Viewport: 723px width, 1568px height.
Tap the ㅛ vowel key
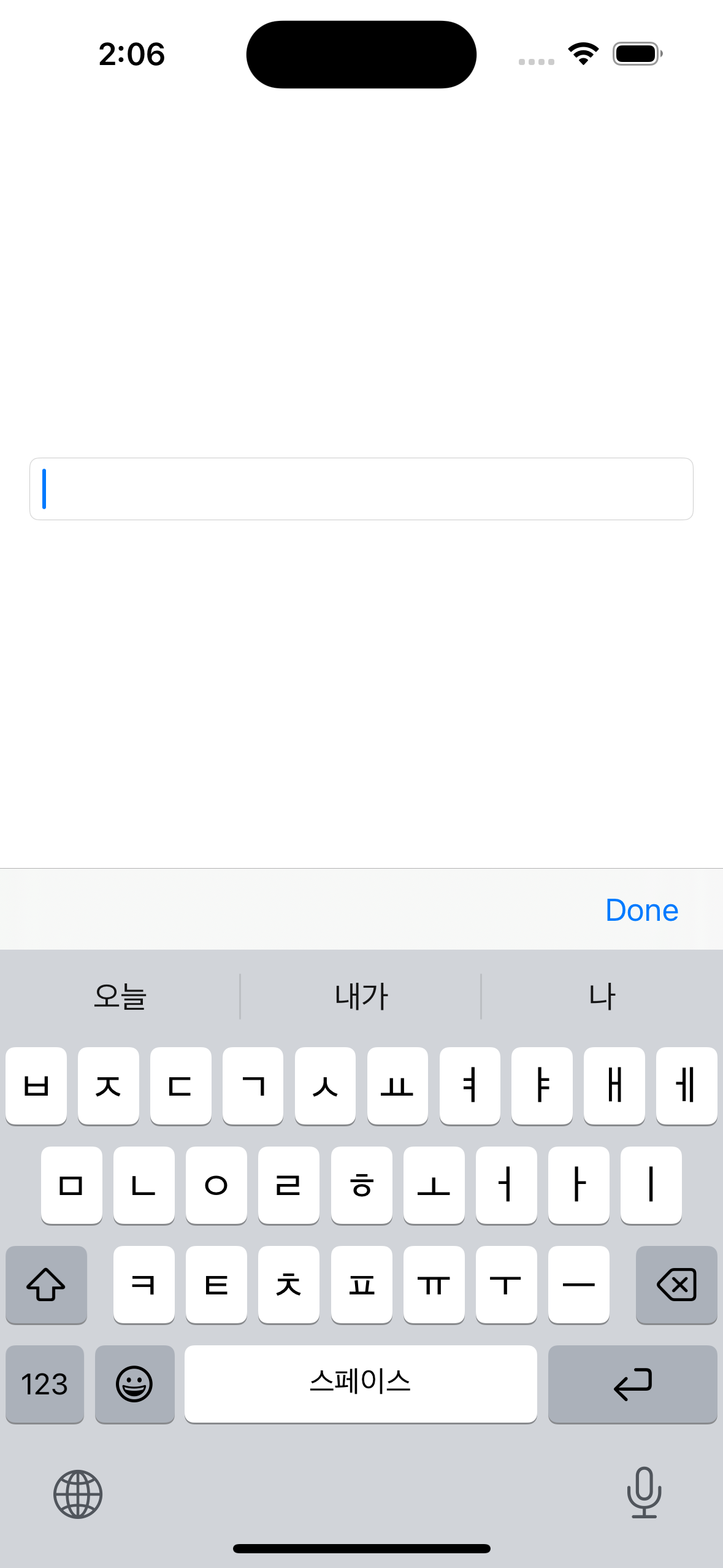pos(397,1086)
